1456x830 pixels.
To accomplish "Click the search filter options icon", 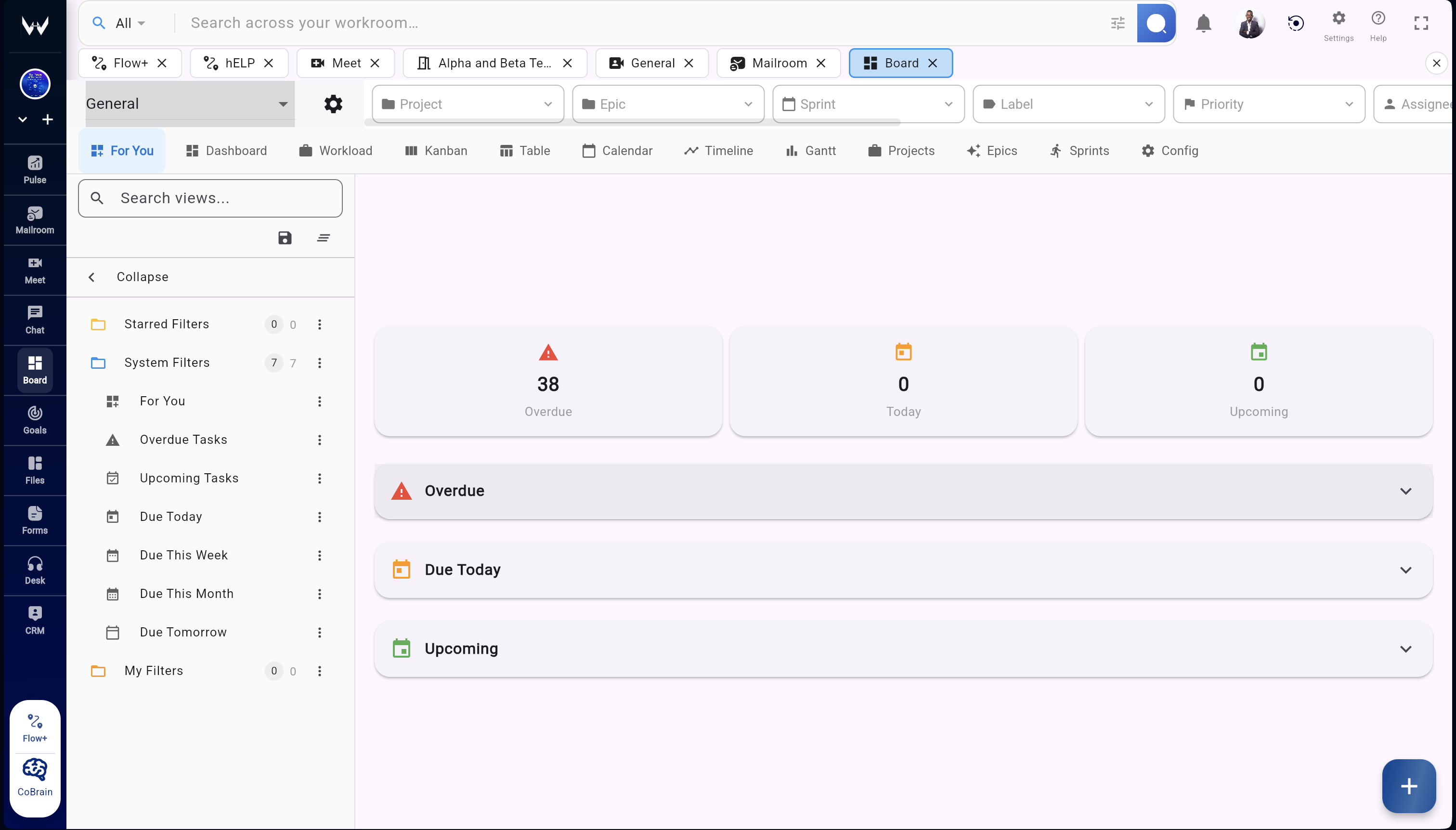I will (x=1118, y=24).
